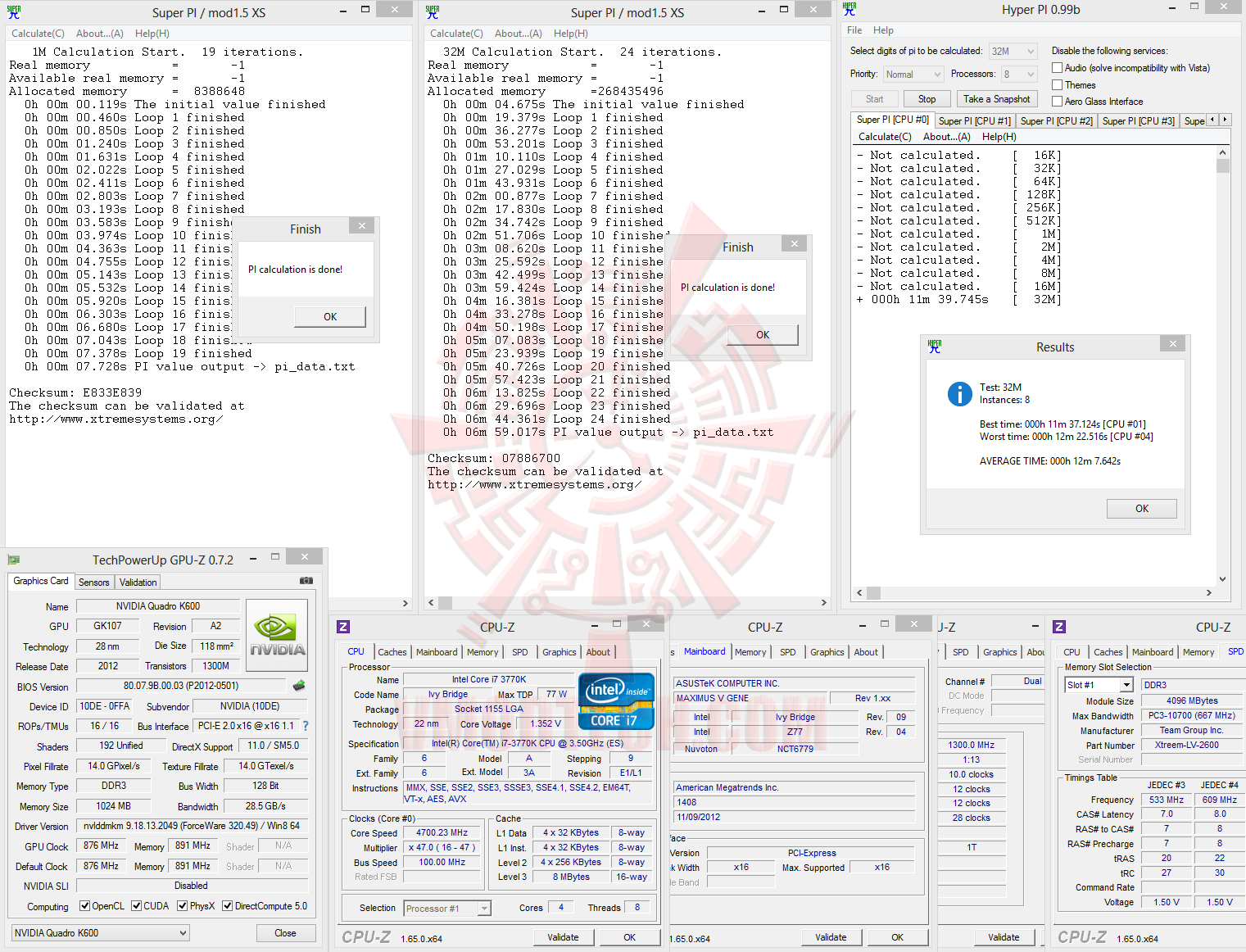Screen dimensions: 1246x952
Task: Toggle the CUDA checkbox in GPU-Z
Action: click(x=136, y=906)
